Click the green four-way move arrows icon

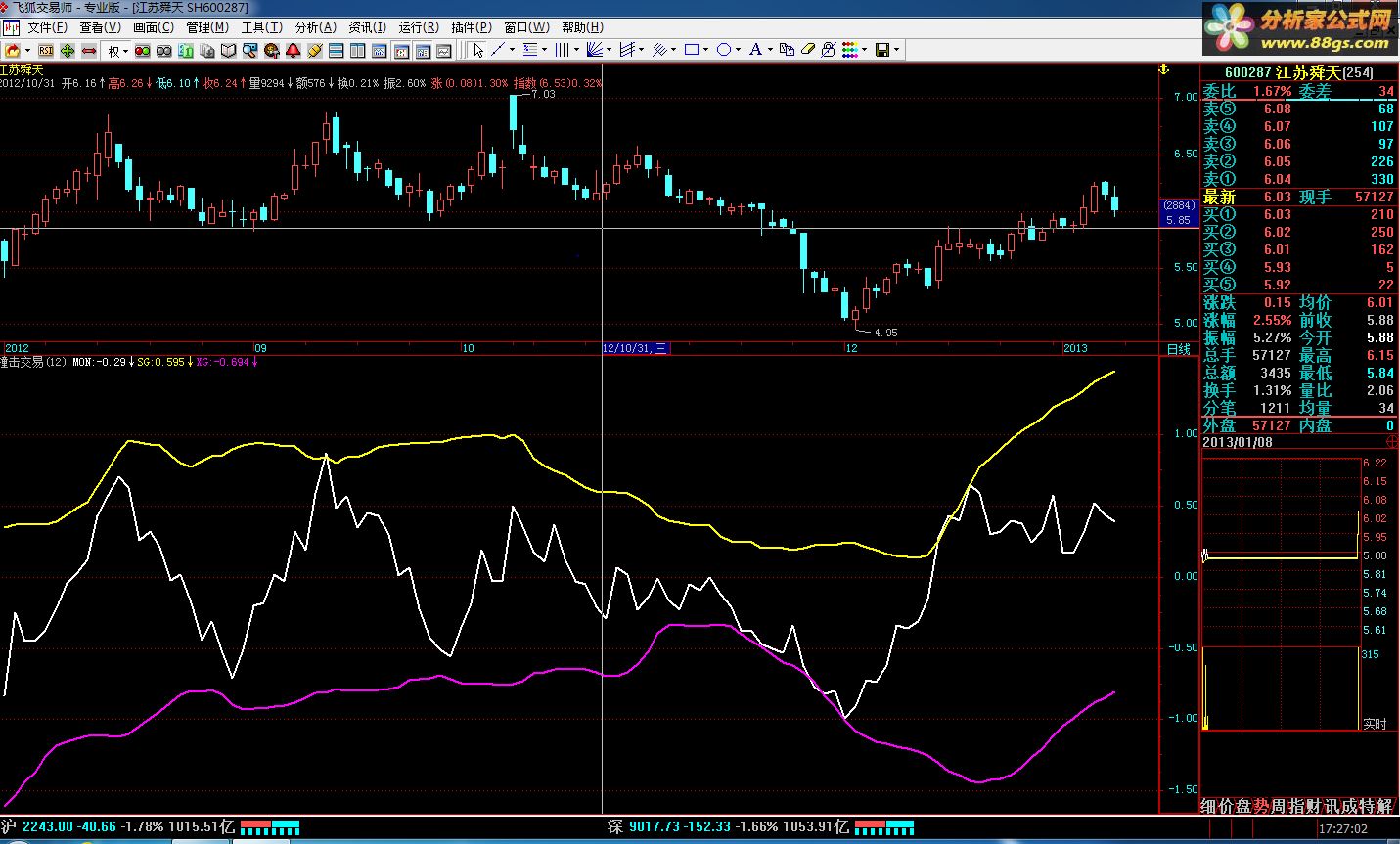(68, 51)
